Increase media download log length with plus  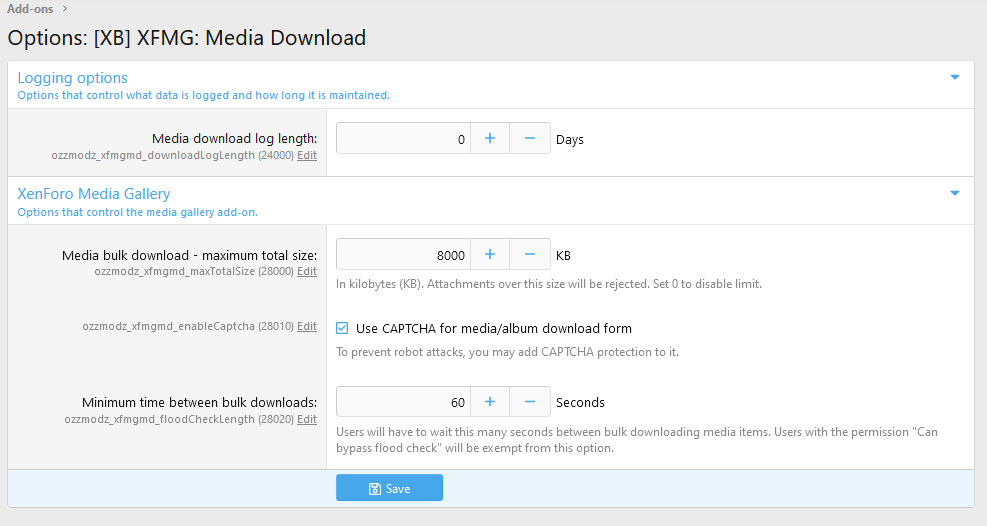(x=490, y=139)
